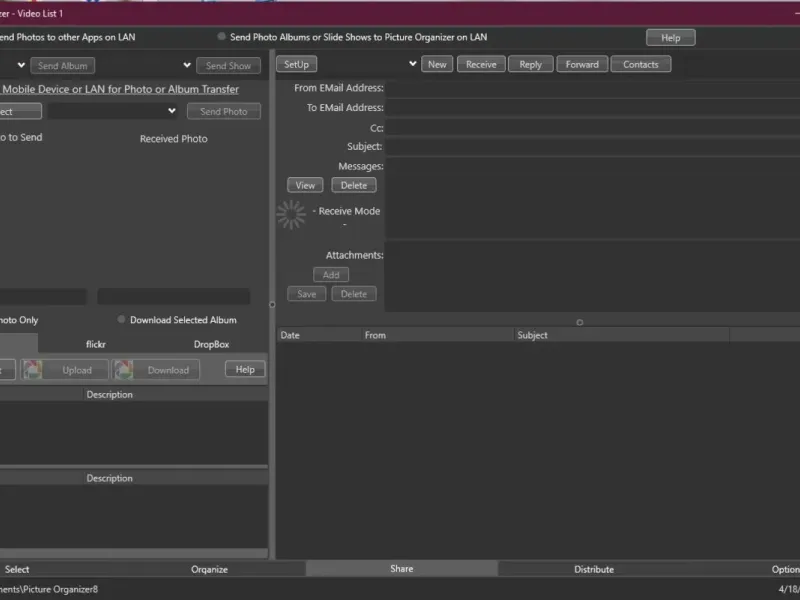Switch to DropBox tab
This screenshot has width=800, height=600.
211,344
